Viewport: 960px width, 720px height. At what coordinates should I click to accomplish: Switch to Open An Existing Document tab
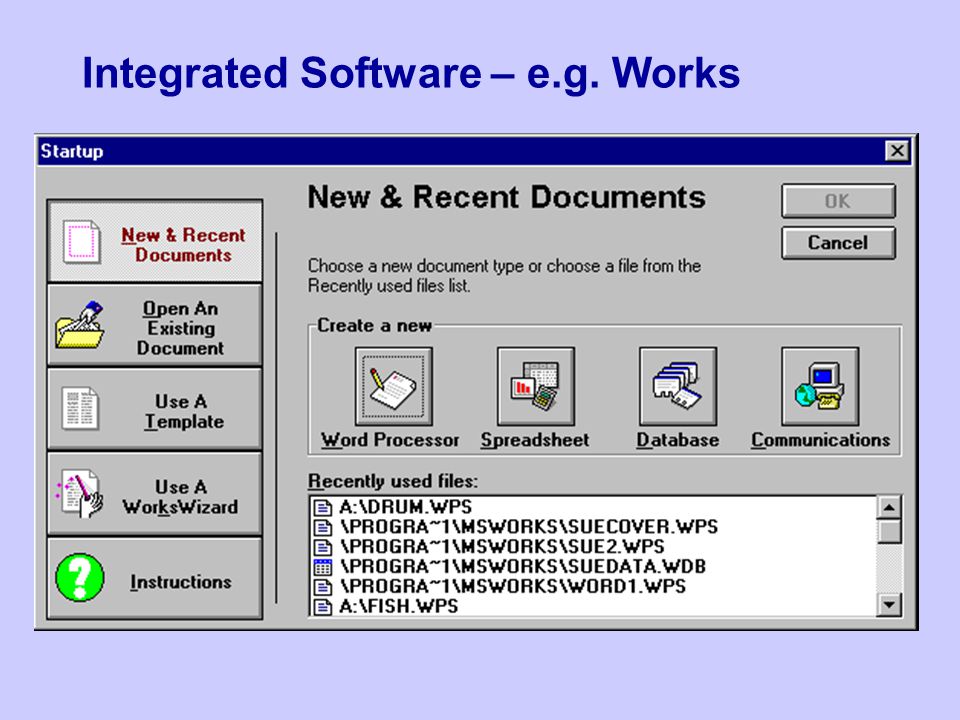coord(155,326)
